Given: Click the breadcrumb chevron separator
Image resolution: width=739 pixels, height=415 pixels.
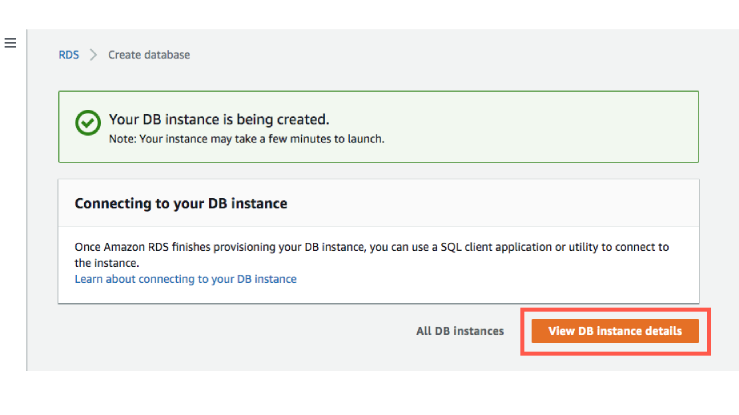Looking at the screenshot, I should (94, 55).
